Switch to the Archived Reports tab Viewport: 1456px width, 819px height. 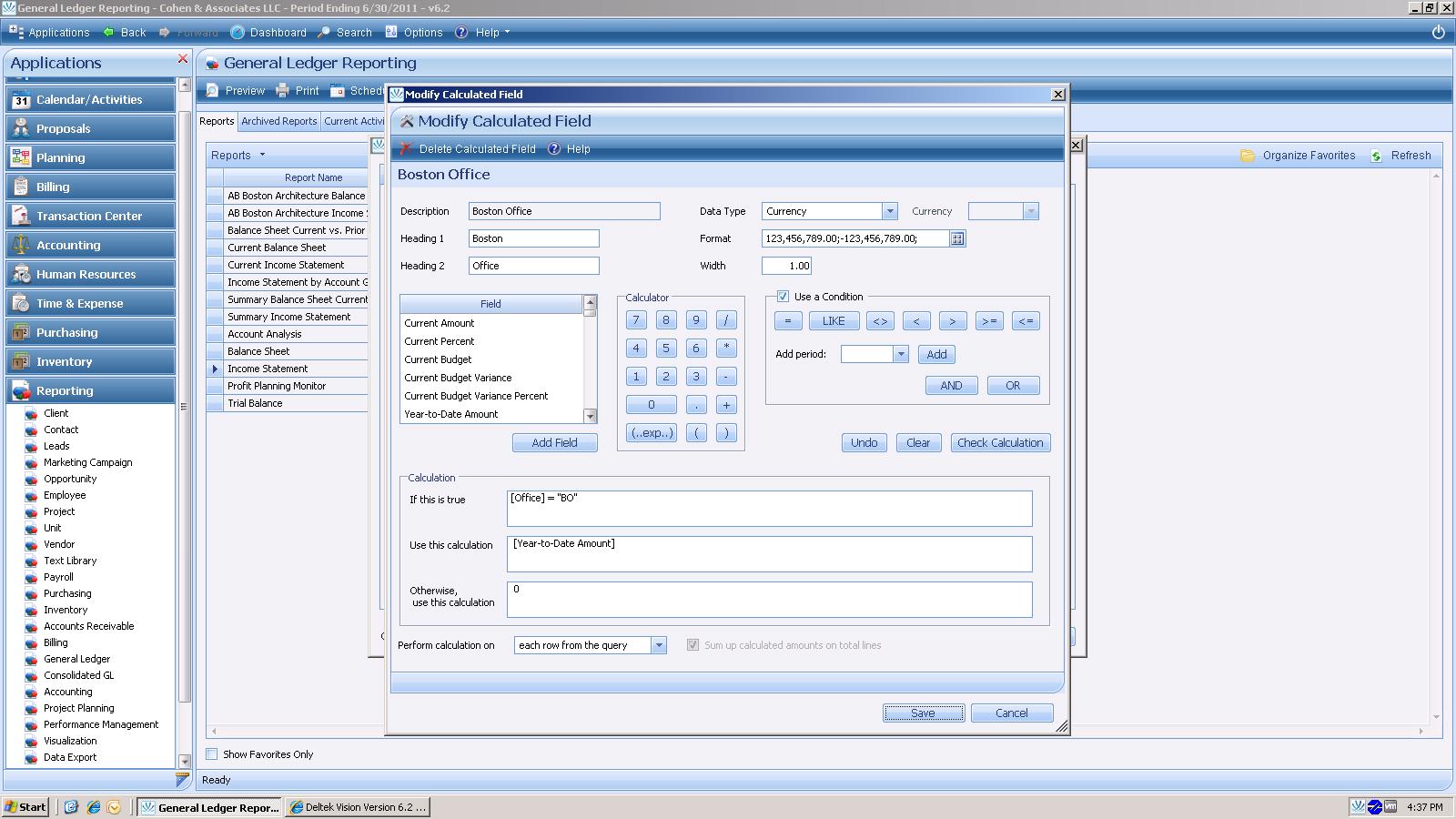tap(278, 121)
